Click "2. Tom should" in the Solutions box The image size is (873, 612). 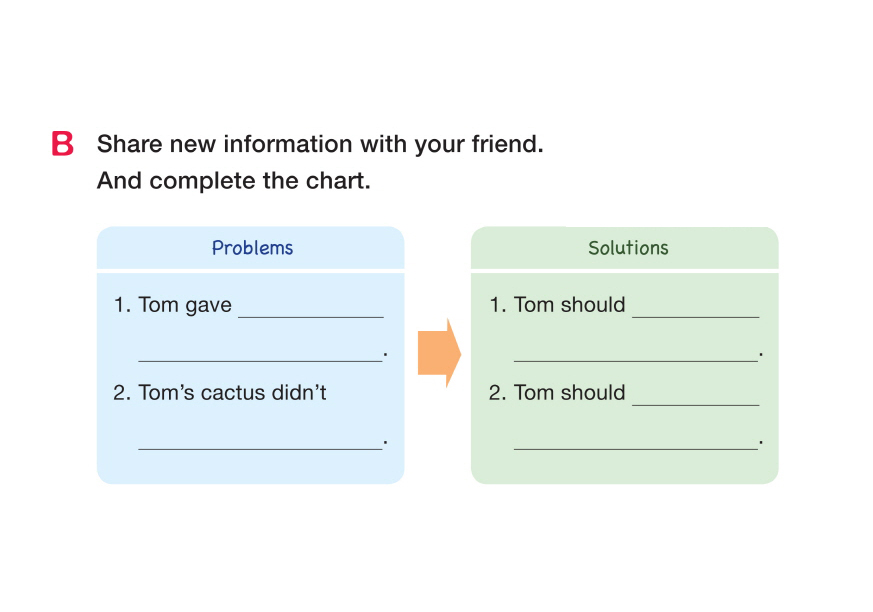[557, 393]
